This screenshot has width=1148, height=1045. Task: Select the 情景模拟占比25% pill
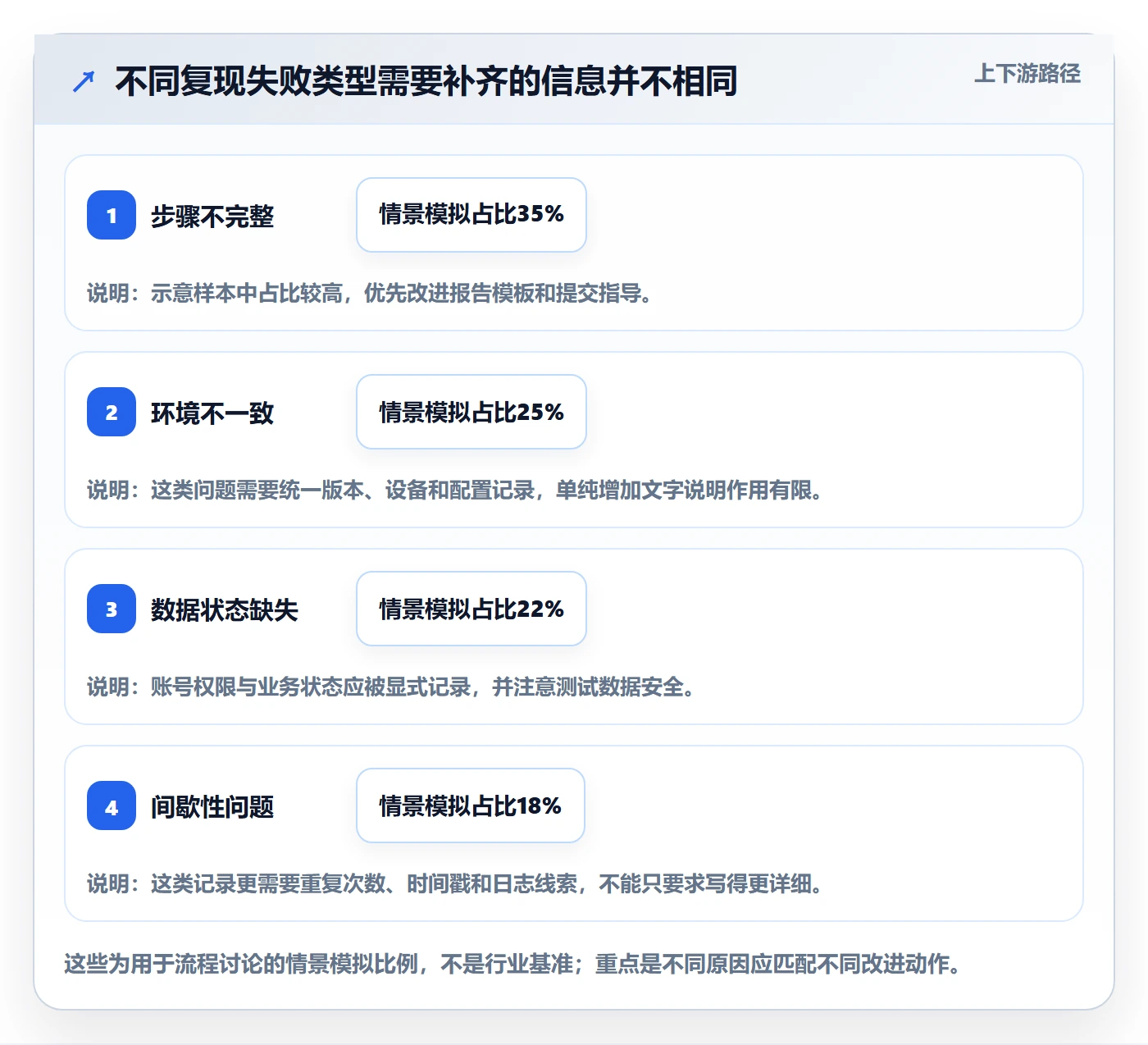point(471,412)
